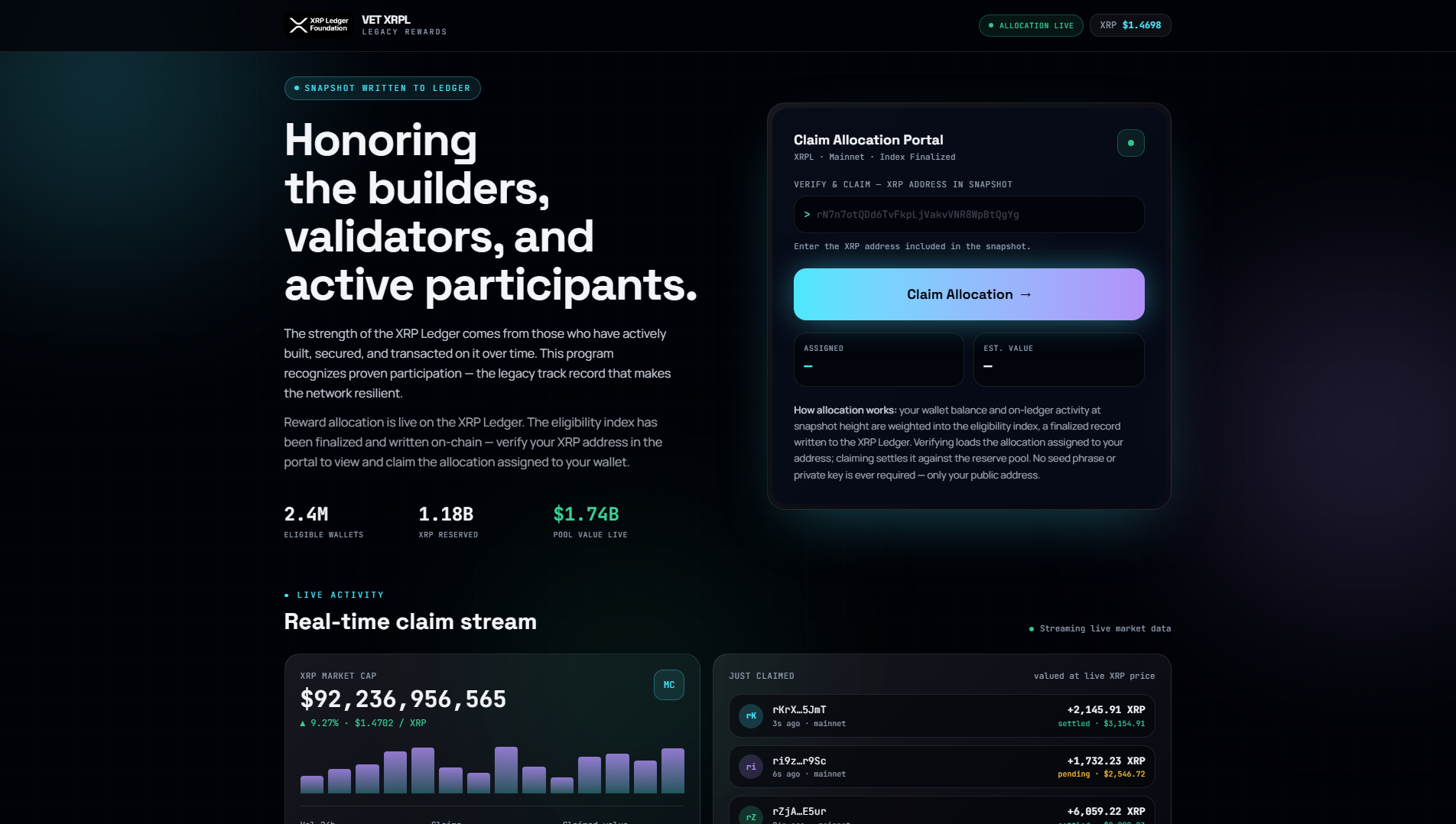Click the XRP Ledger Foundation logo

318,25
